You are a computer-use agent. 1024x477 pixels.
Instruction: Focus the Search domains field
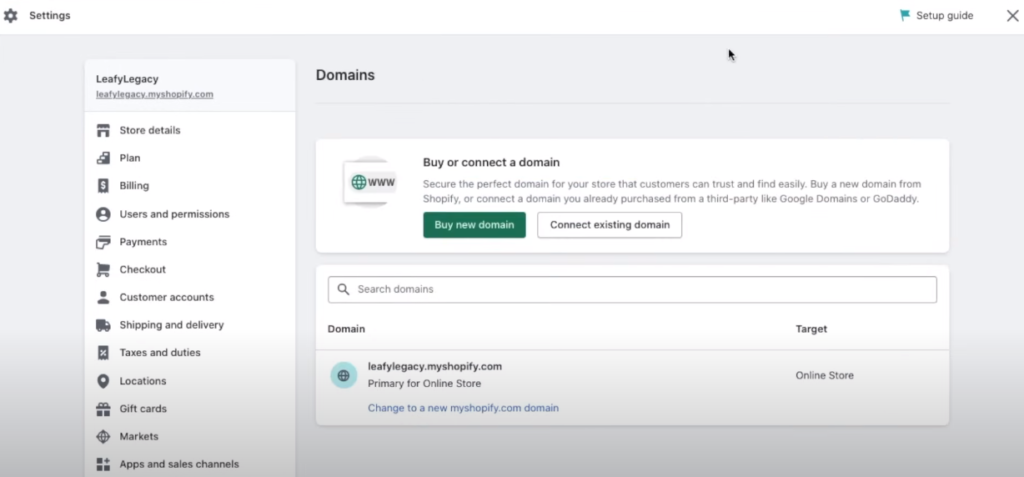tap(632, 289)
